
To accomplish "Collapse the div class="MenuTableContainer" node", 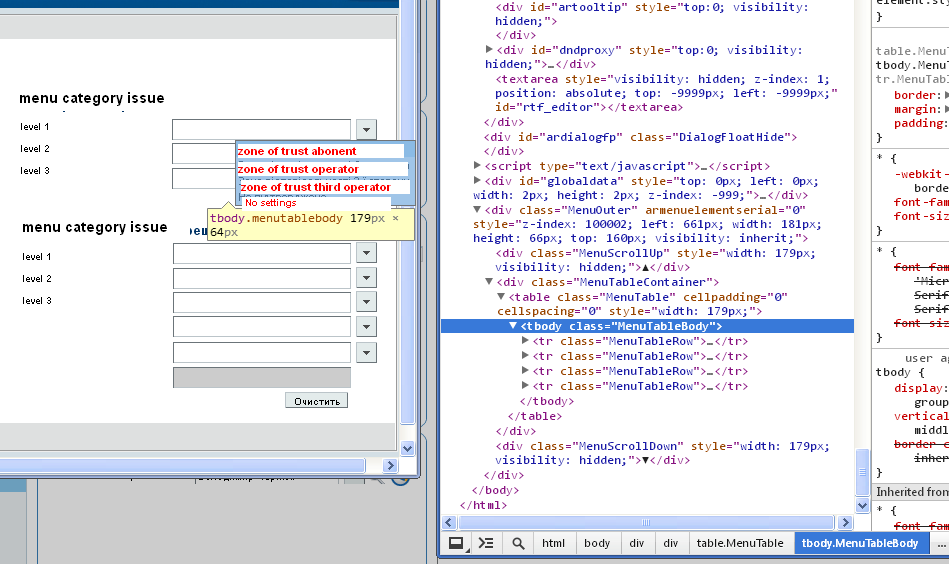I will point(489,281).
